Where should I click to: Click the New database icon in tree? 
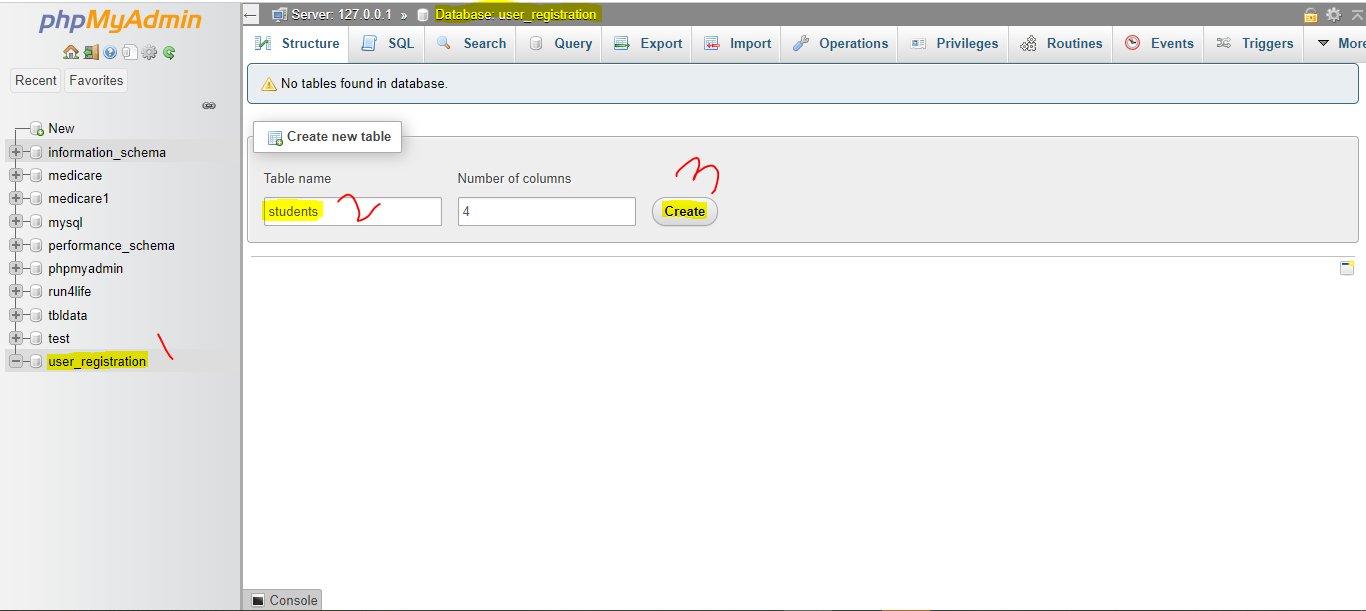pos(37,129)
